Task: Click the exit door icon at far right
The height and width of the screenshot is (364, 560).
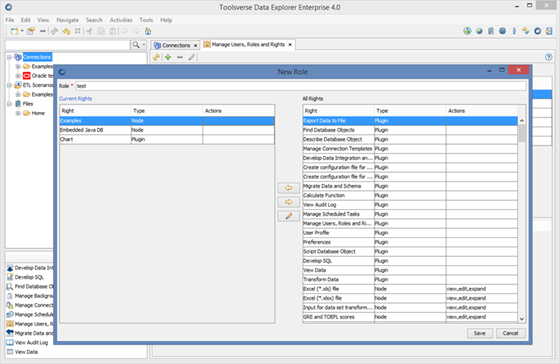Action: click(x=549, y=31)
